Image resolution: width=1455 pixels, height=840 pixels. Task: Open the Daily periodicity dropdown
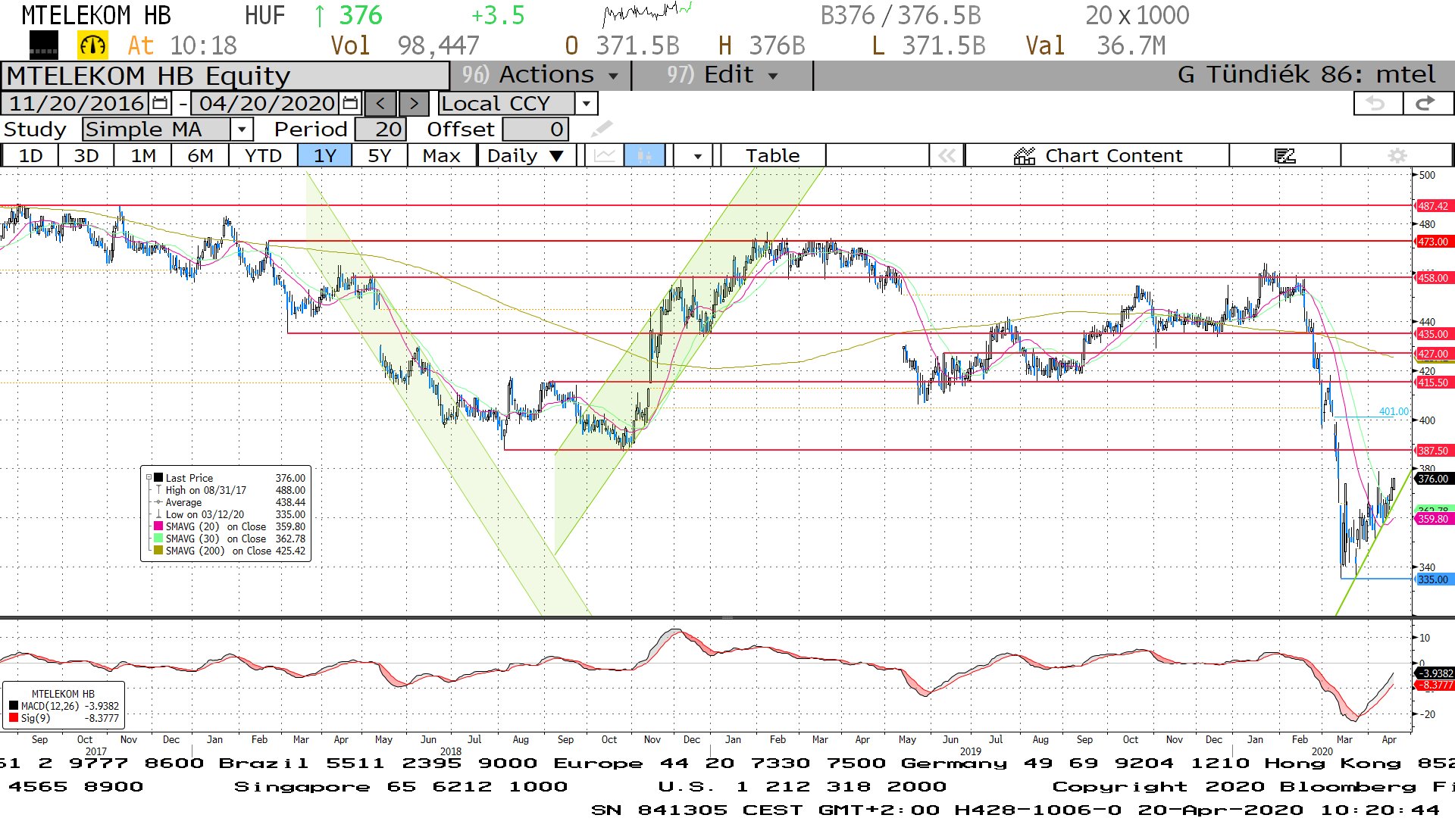click(x=526, y=155)
